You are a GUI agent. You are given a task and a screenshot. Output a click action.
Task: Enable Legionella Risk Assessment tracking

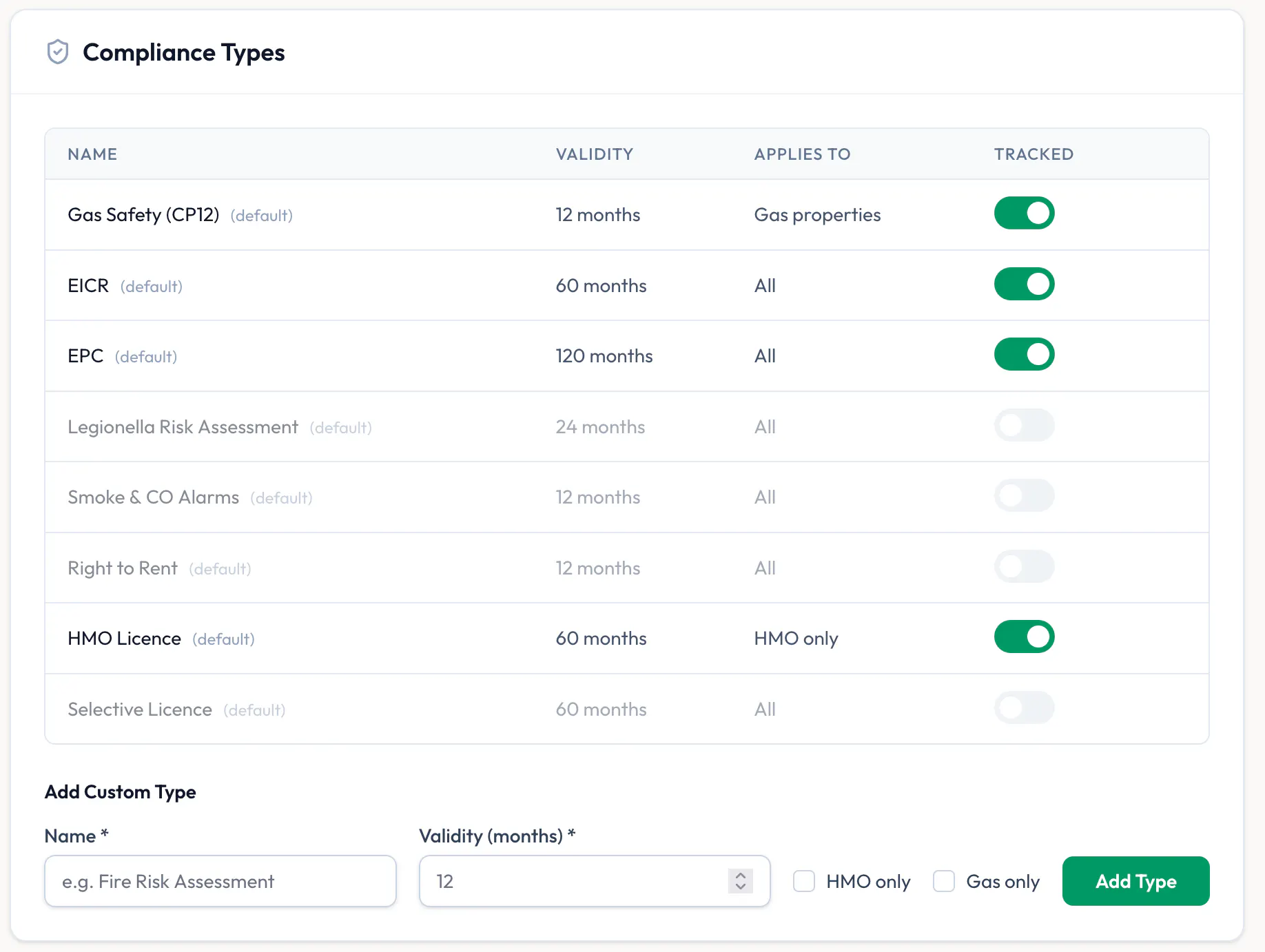[1024, 425]
